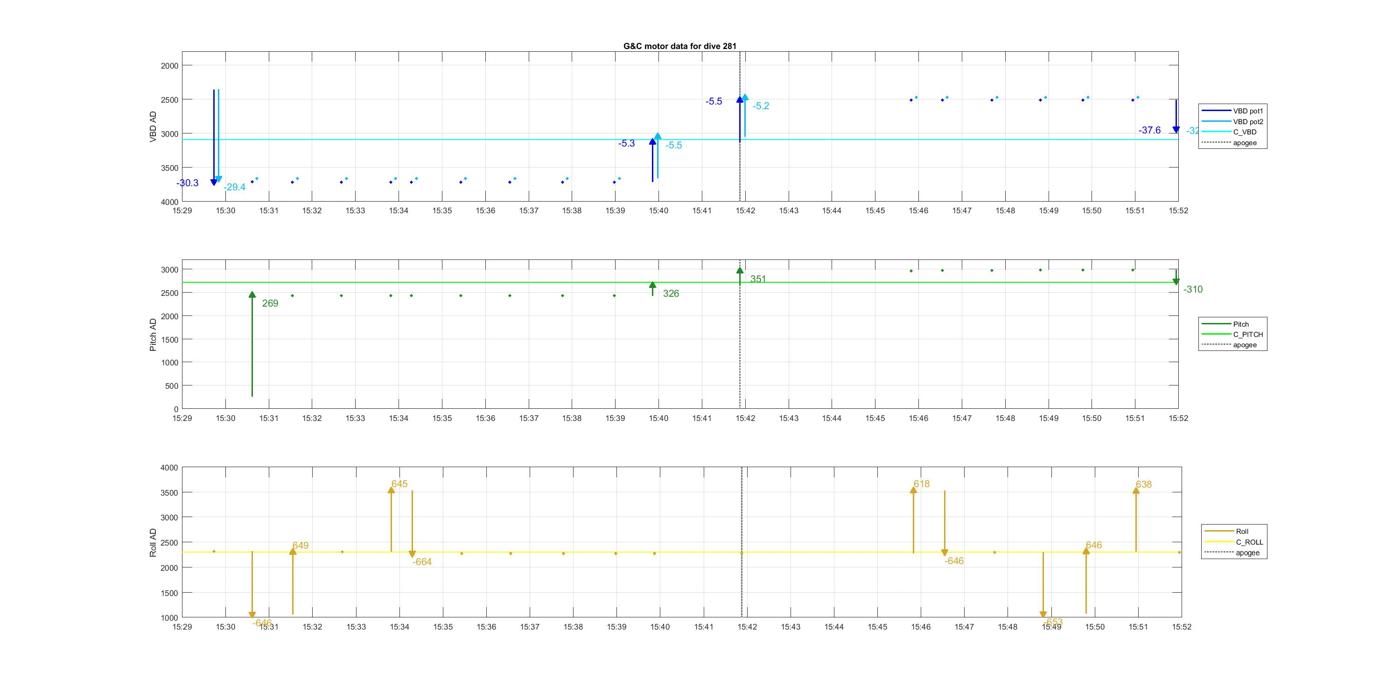Click the '638' roll annotation
Screen dimensions: 1400x693
coord(1143,485)
